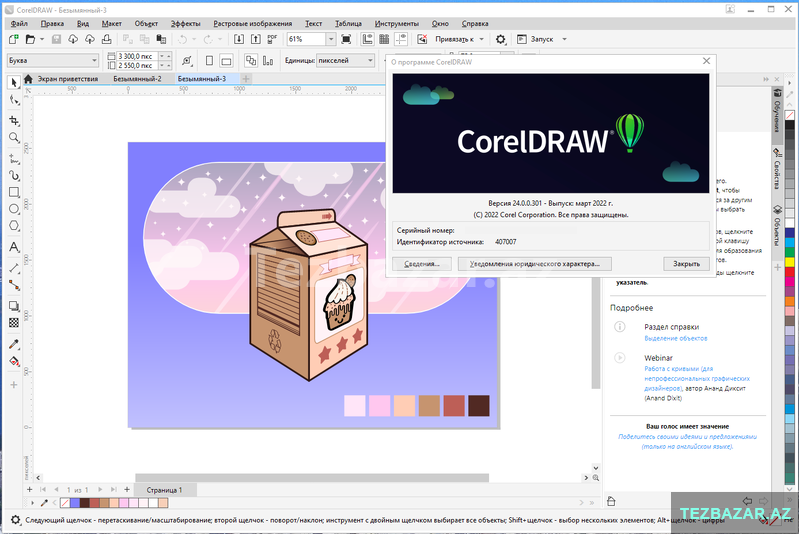Expand the Запуск dropdown arrow

(x=565, y=39)
